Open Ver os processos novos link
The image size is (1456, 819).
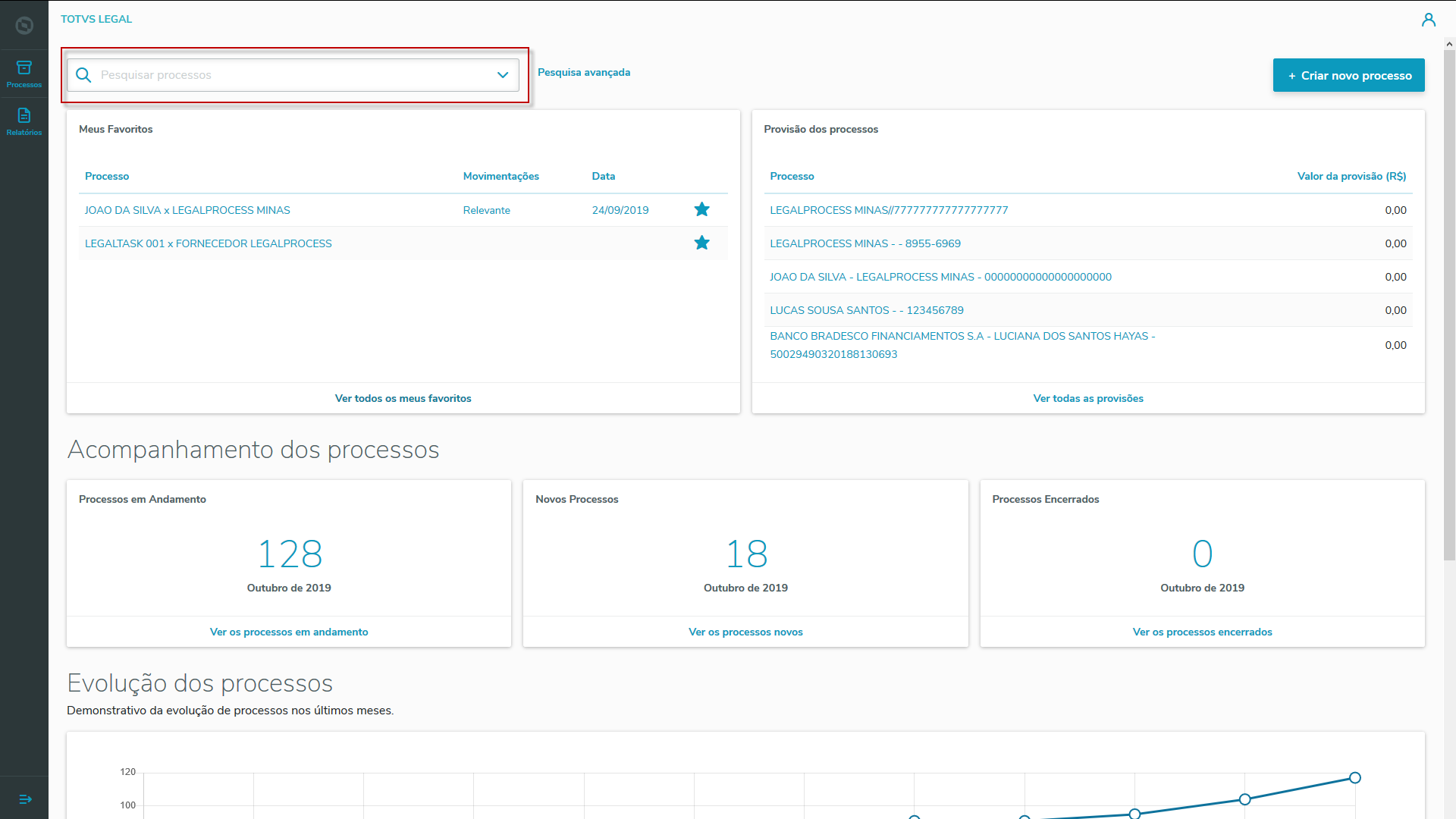(745, 632)
